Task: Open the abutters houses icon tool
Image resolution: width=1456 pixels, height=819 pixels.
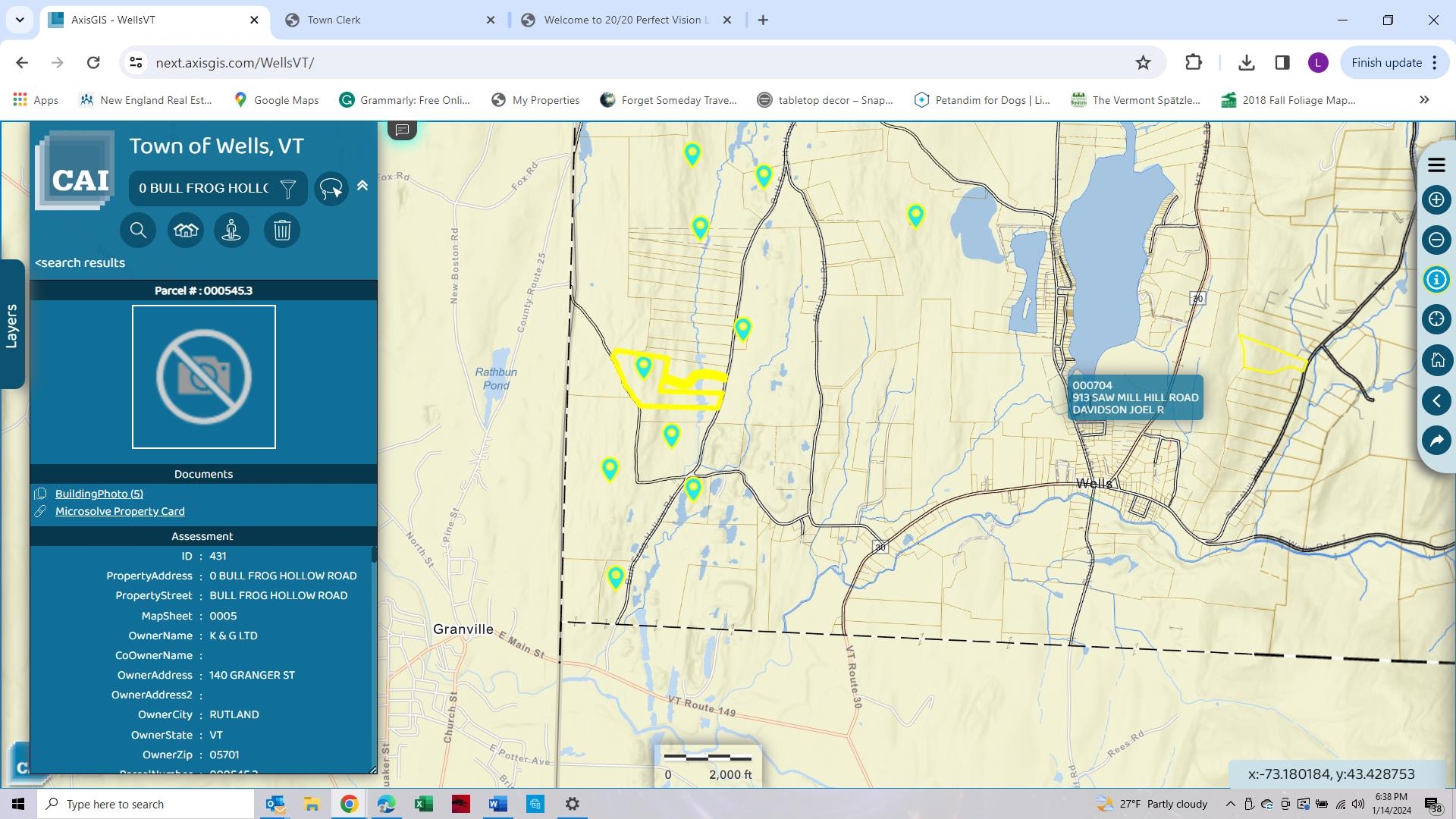Action: (x=186, y=230)
